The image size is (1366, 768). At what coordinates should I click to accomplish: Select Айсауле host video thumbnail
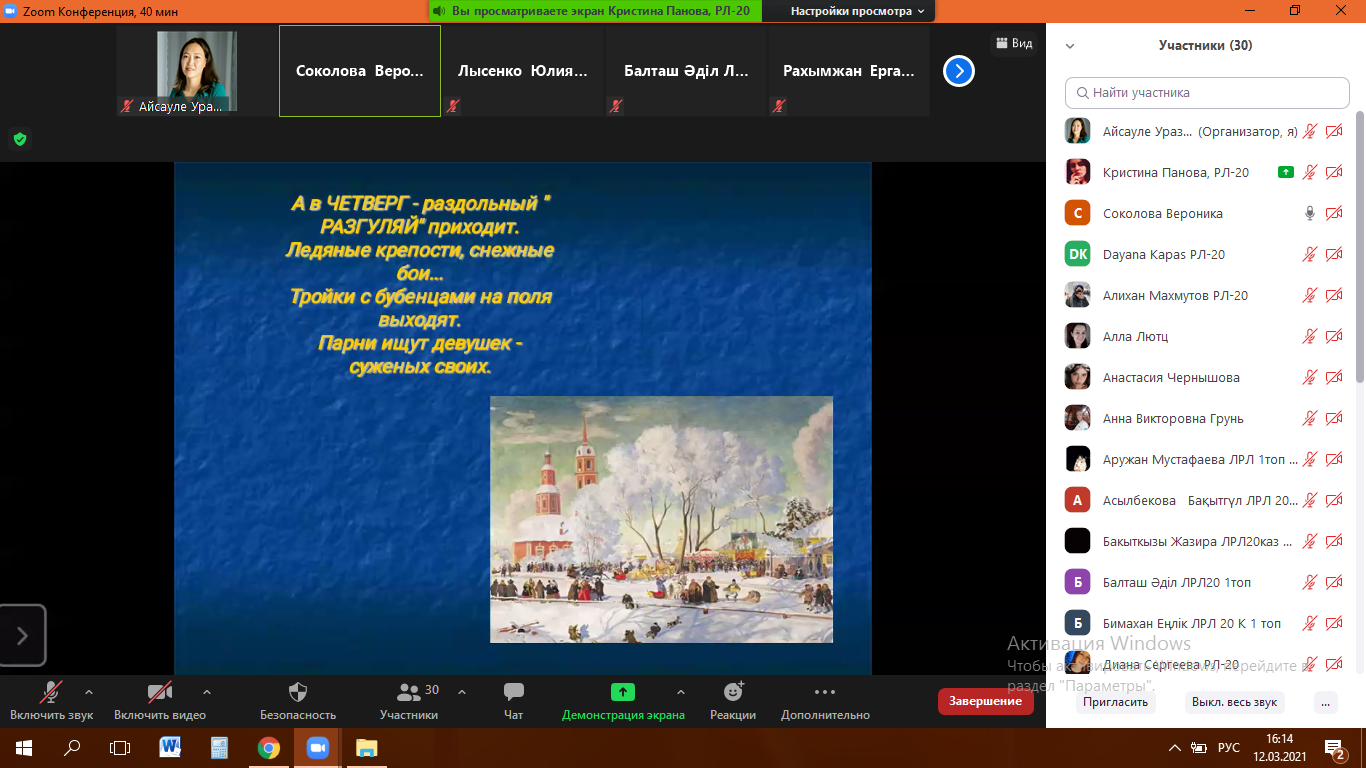[x=197, y=71]
